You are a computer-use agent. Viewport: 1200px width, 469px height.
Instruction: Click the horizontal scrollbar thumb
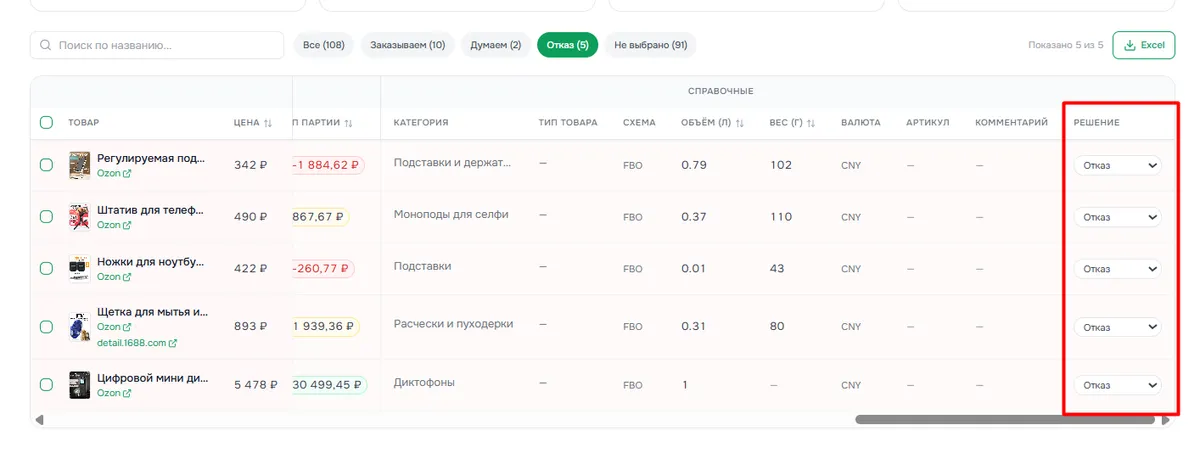tap(1006, 420)
